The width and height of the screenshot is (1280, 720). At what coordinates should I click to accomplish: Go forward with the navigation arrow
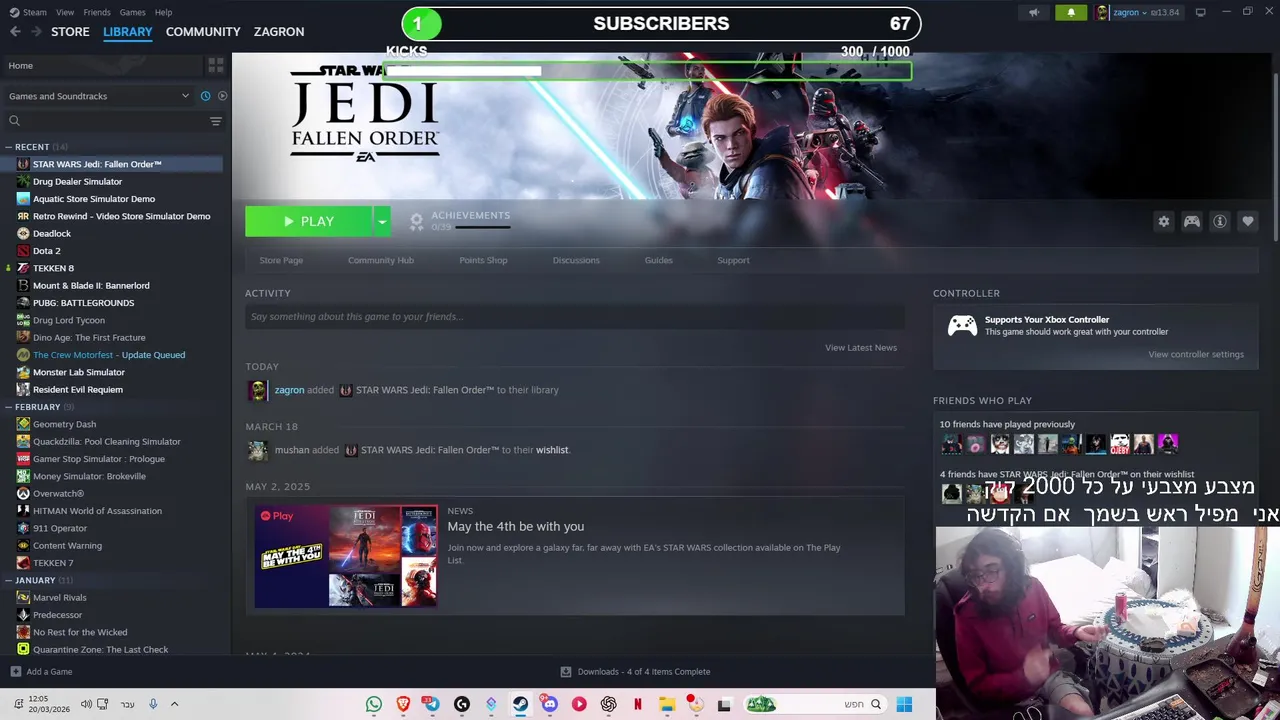point(36,32)
